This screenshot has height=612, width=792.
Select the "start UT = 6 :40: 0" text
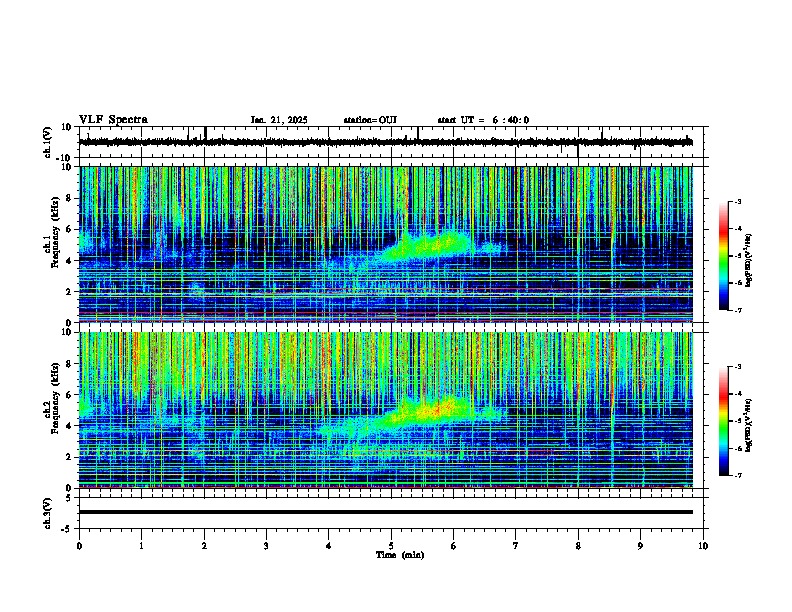pyautogui.click(x=483, y=120)
